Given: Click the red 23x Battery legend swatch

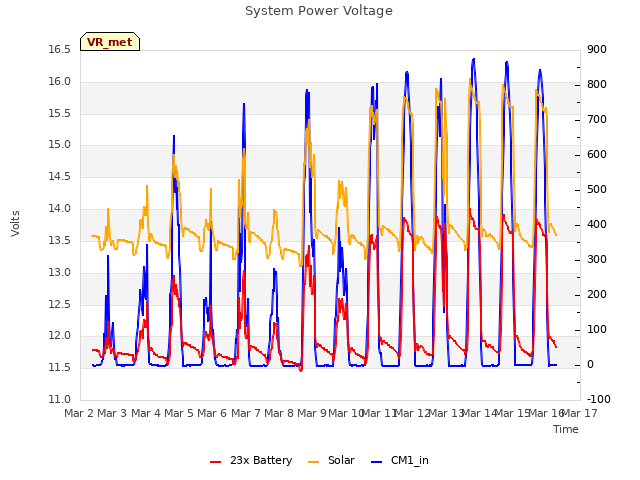Looking at the screenshot, I should pyautogui.click(x=215, y=462).
